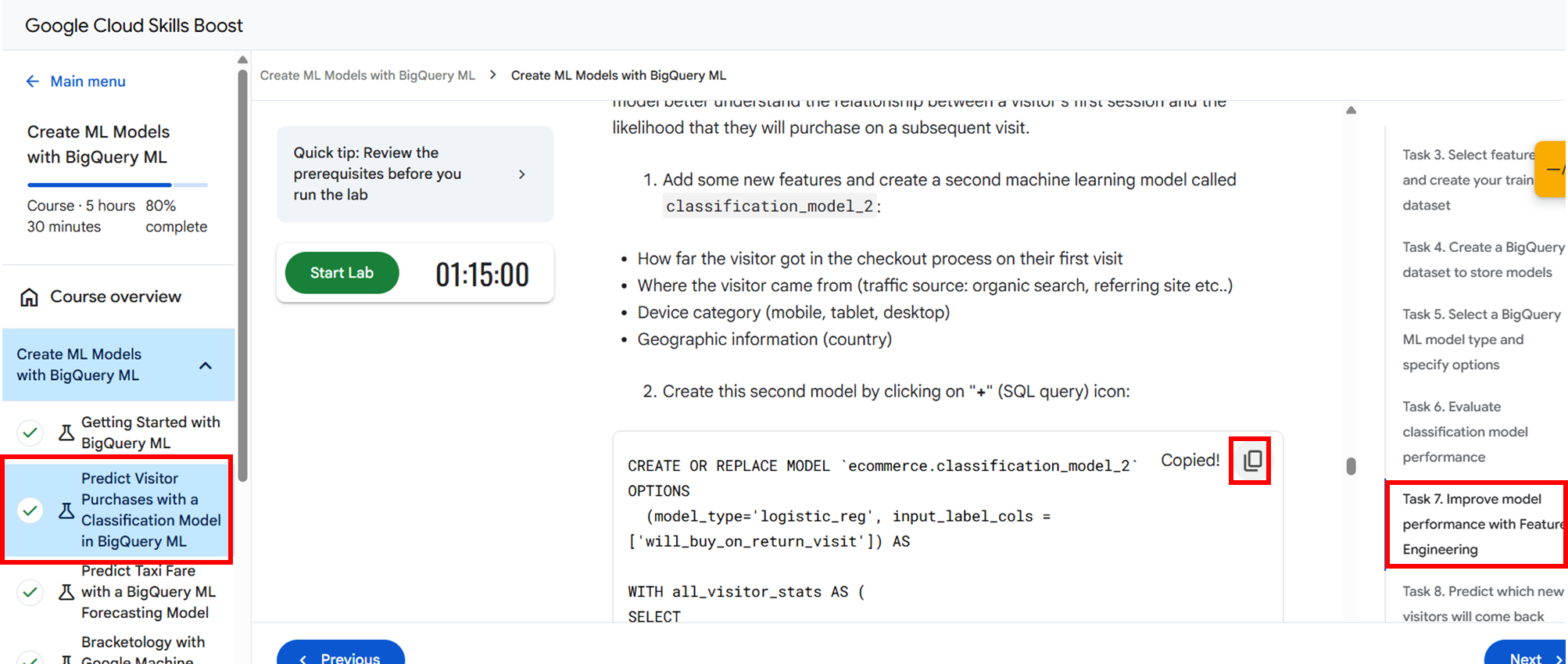Image resolution: width=1568 pixels, height=664 pixels.
Task: Click flask icon for Predict Visitor Purchases
Action: click(x=66, y=511)
